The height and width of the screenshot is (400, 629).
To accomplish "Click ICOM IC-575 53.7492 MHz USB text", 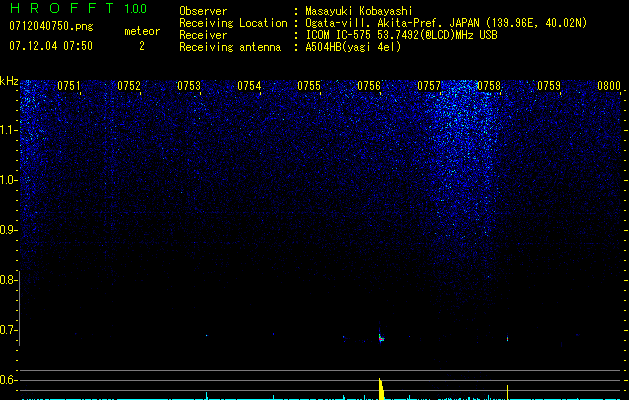I will [401, 35].
